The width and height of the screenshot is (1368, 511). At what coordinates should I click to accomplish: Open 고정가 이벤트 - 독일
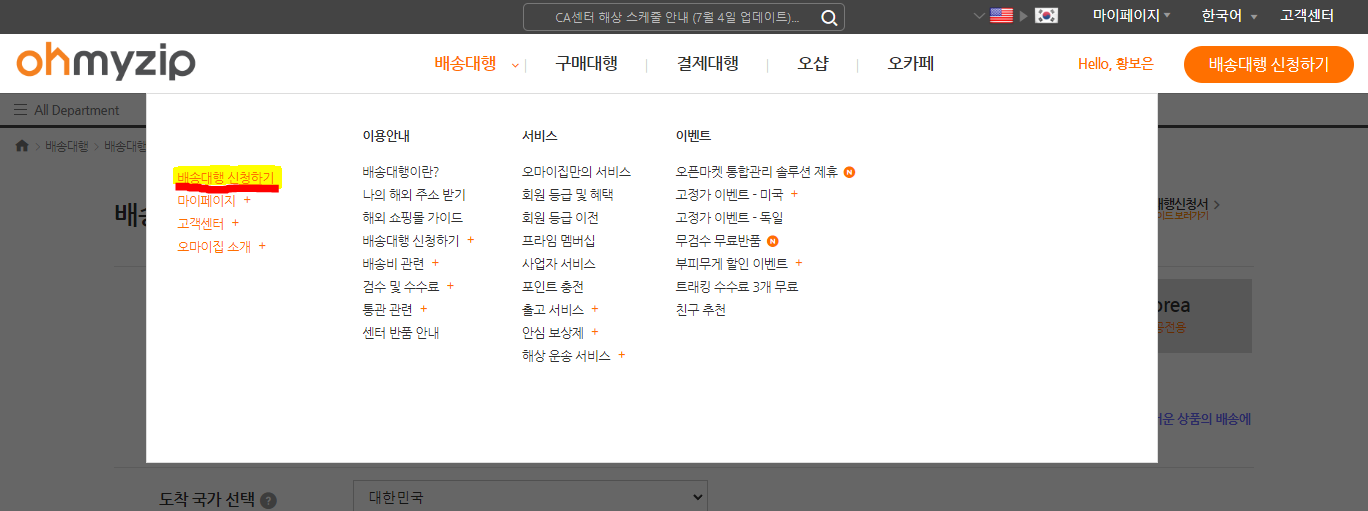point(729,218)
